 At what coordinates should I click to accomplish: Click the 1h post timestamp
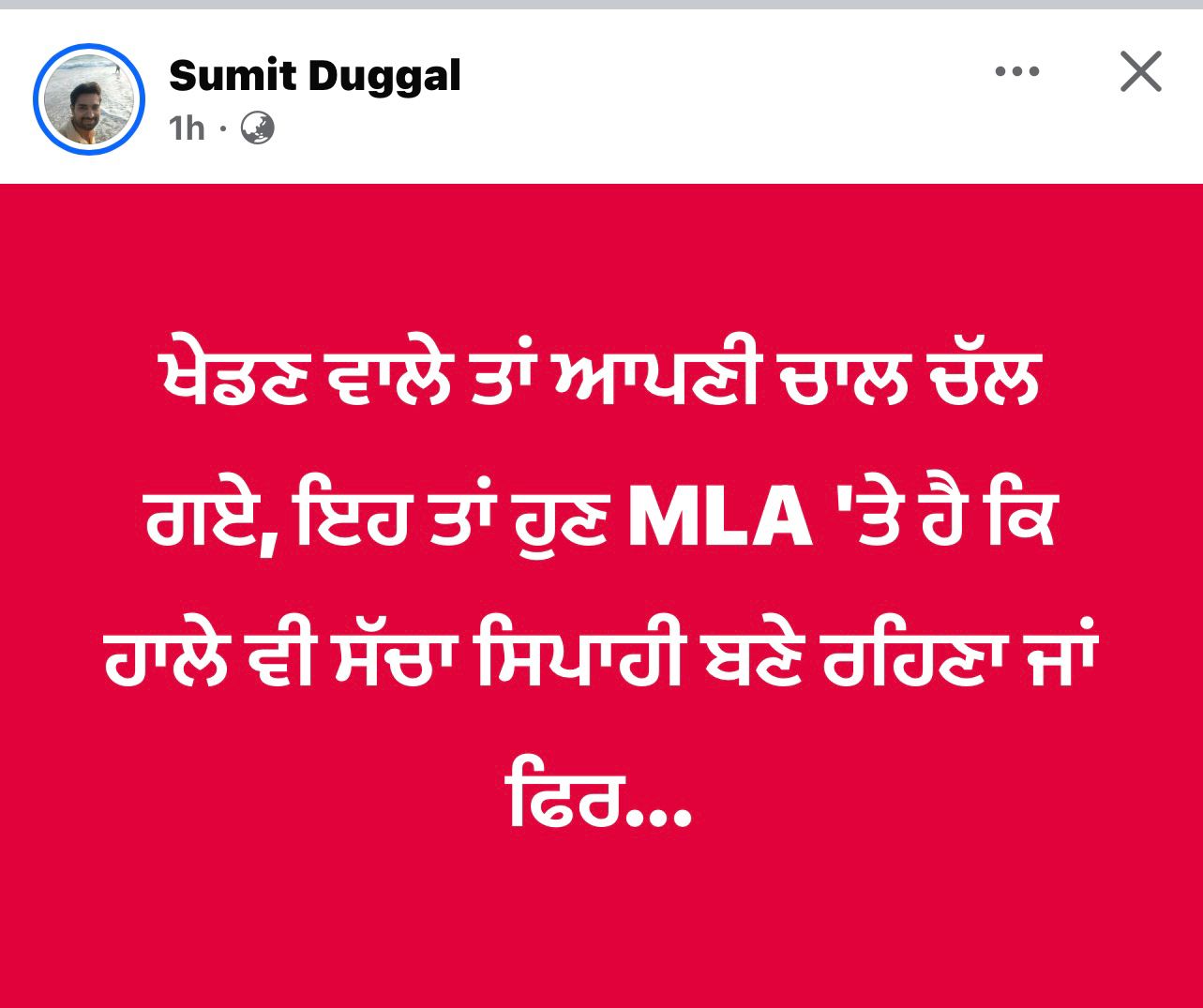(187, 128)
